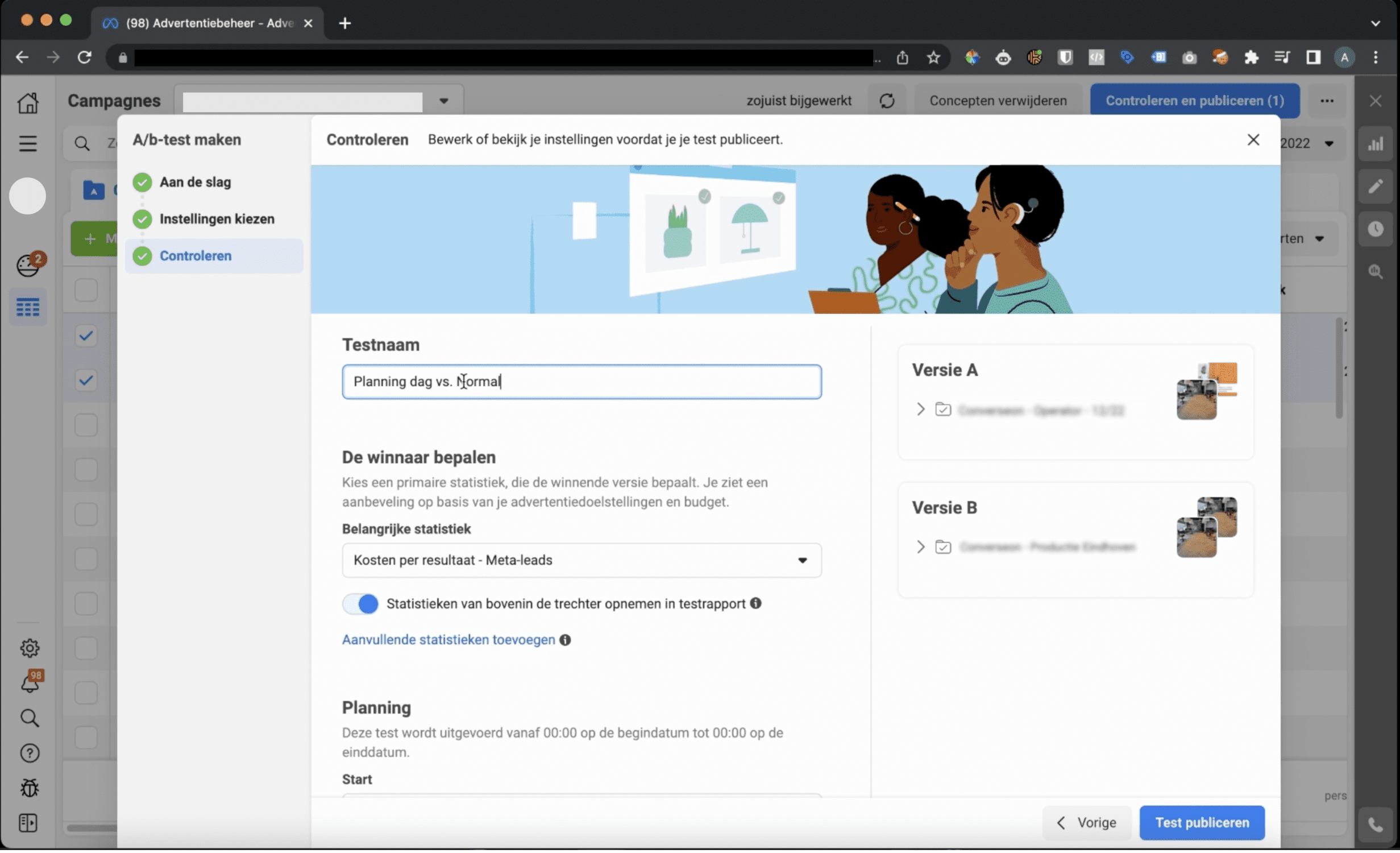Open the help question mark icon
Image resolution: width=1400 pixels, height=853 pixels.
tap(29, 753)
